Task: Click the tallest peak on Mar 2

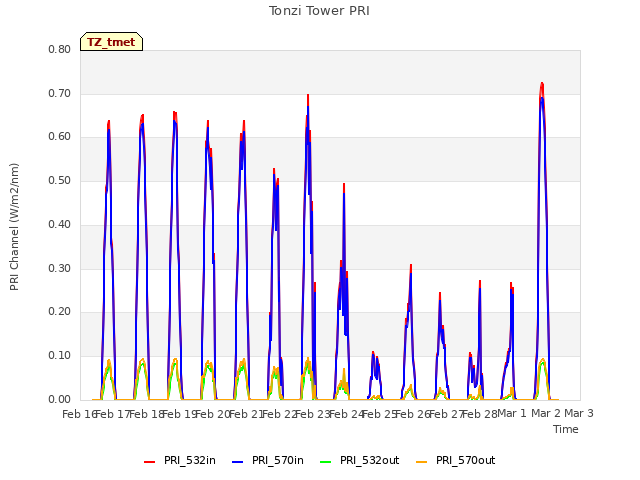Action: (542, 84)
